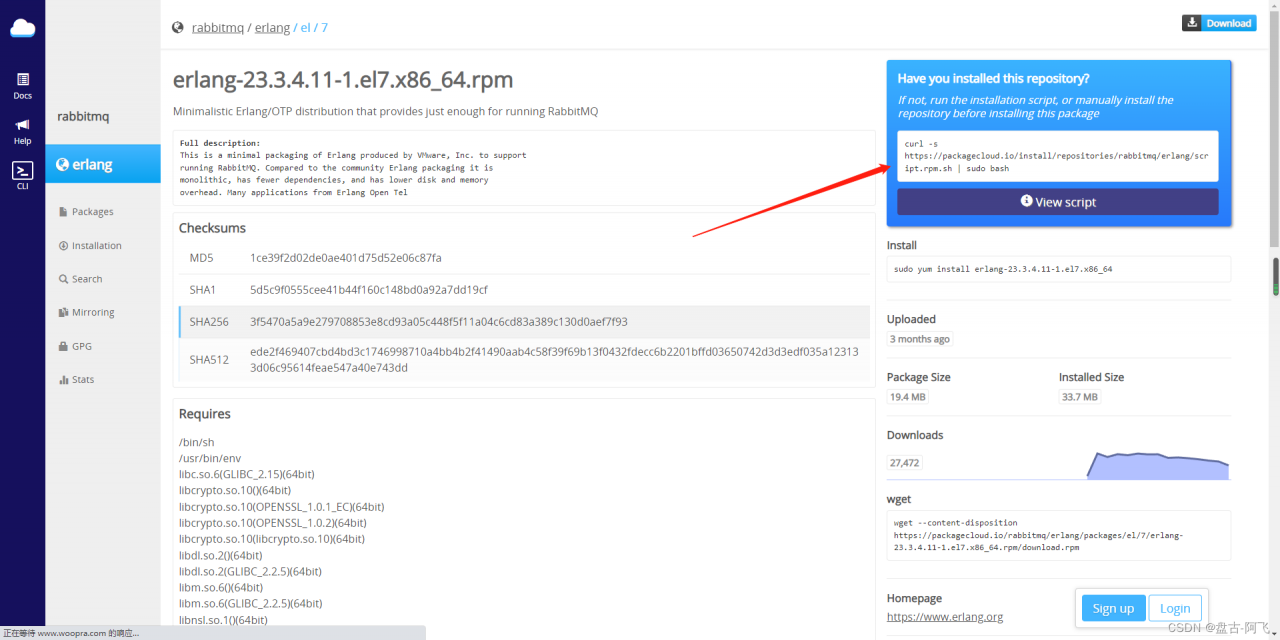Click the 27,472 downloads count
Screen dimensions: 1280x640
[x=904, y=463]
